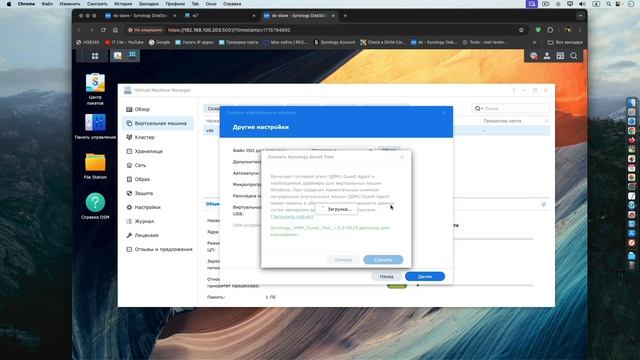Open the DSM search magnifier icon

(x=573, y=56)
